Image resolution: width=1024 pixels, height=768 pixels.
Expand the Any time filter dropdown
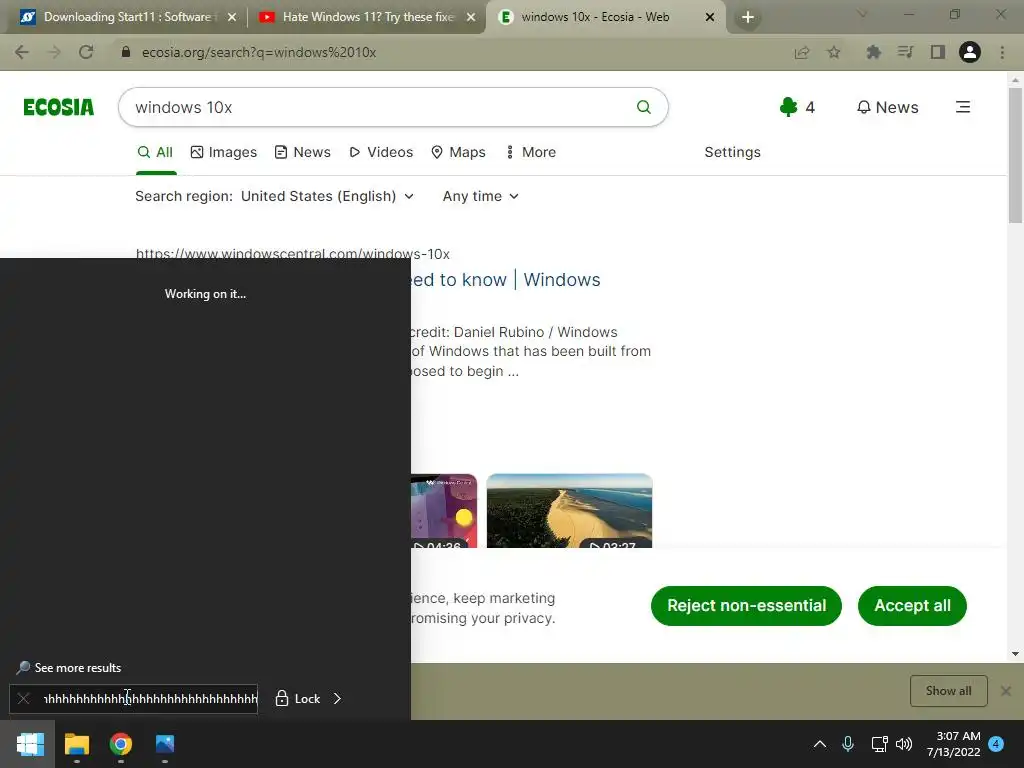point(481,197)
